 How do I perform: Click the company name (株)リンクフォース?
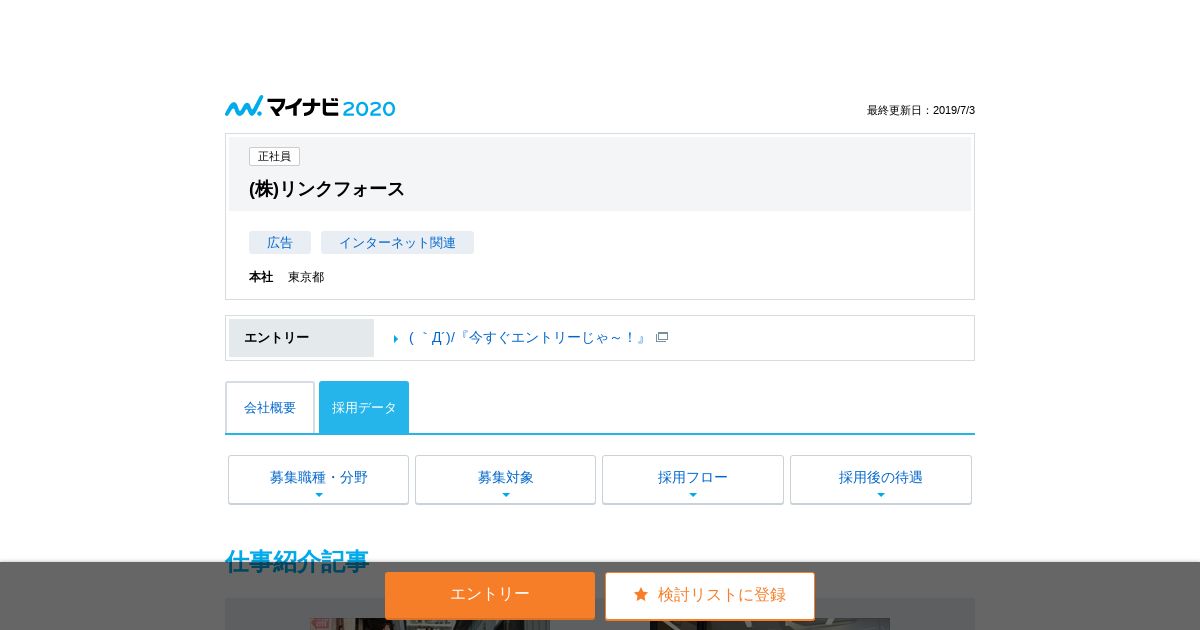pos(327,189)
